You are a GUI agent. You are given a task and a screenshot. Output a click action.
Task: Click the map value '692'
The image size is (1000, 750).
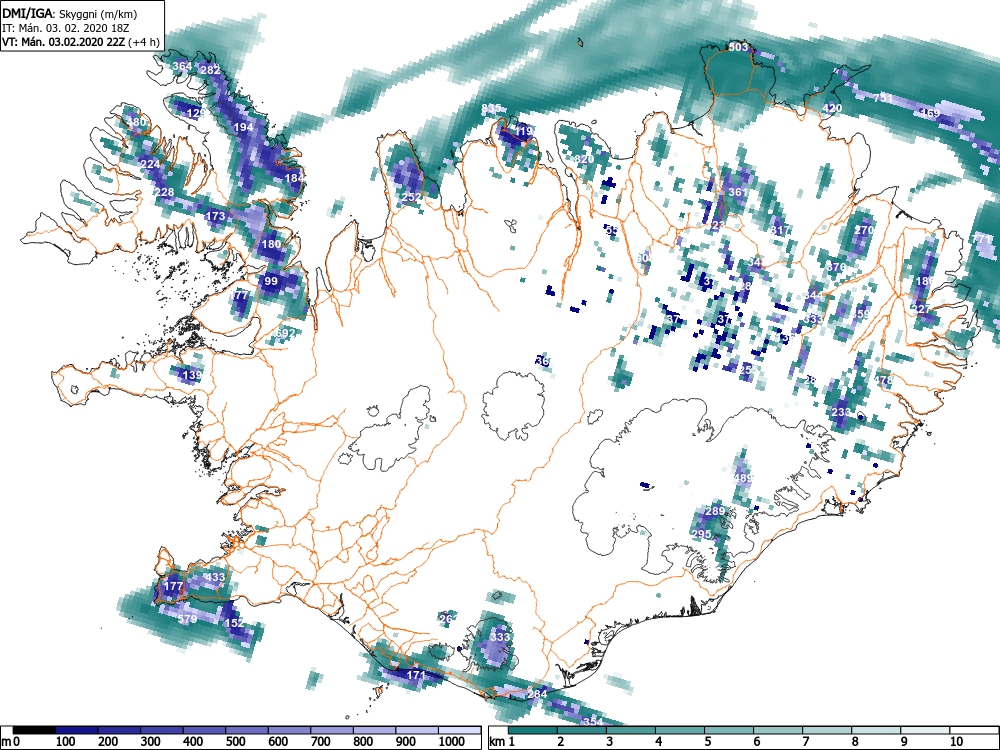[x=286, y=332]
